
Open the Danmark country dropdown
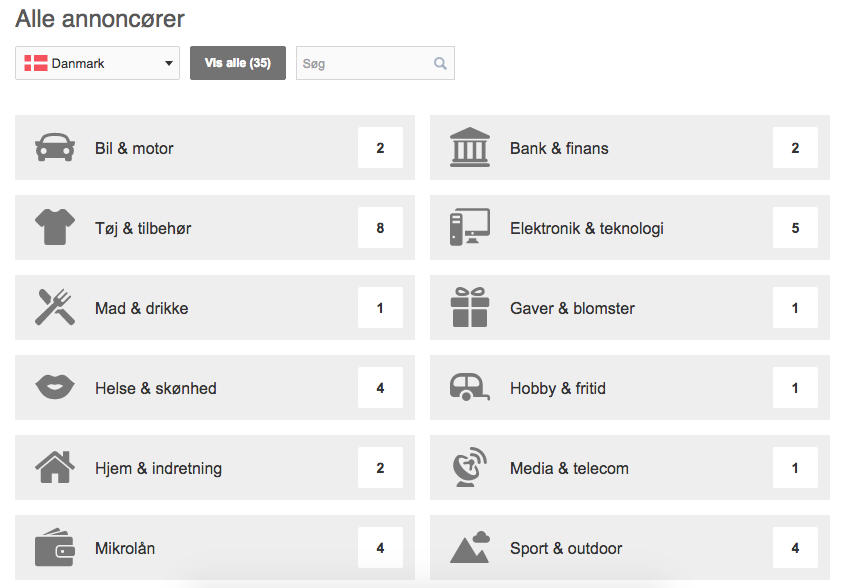[x=97, y=63]
